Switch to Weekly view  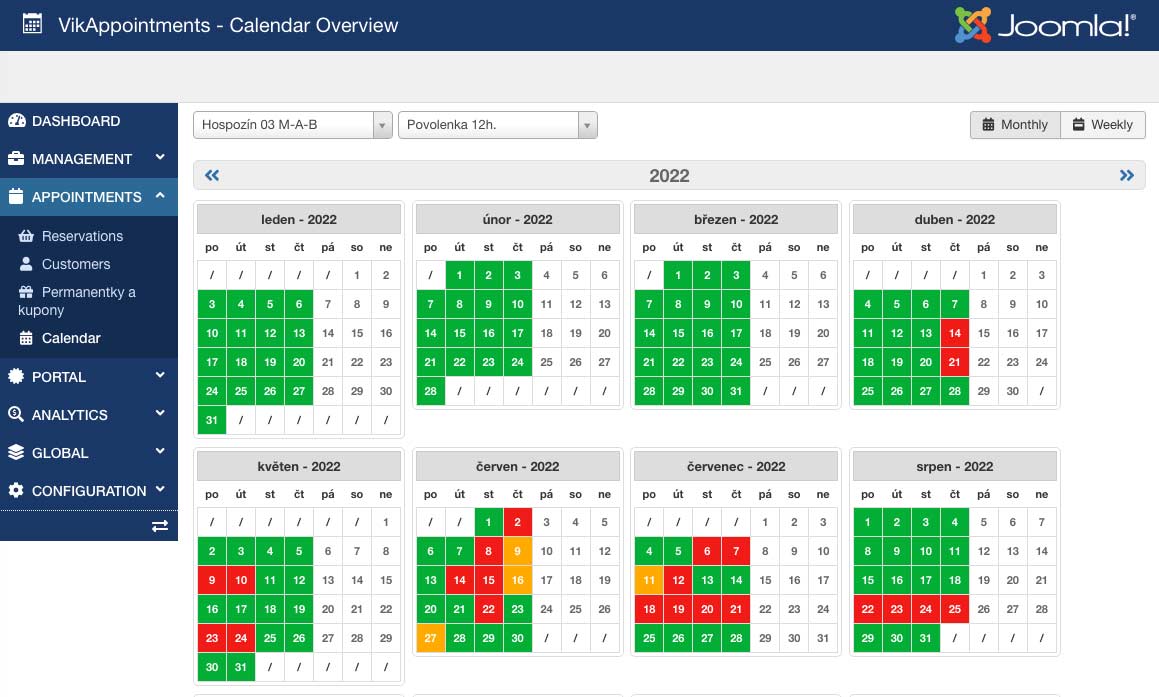tap(1103, 125)
